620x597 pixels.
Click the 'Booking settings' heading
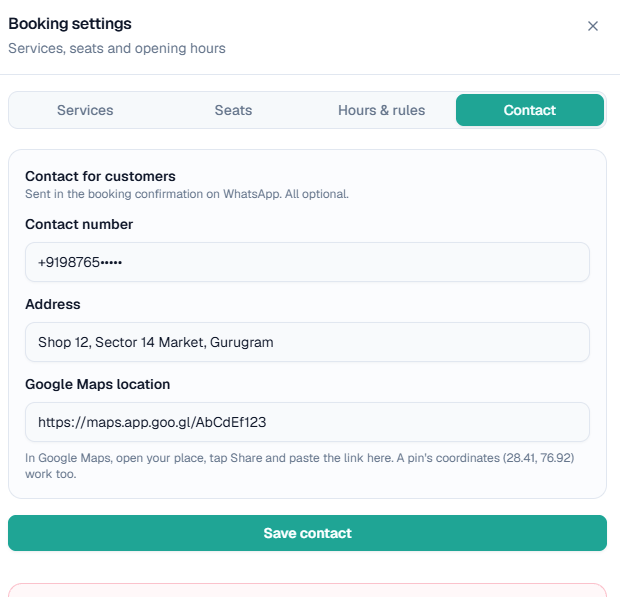70,24
